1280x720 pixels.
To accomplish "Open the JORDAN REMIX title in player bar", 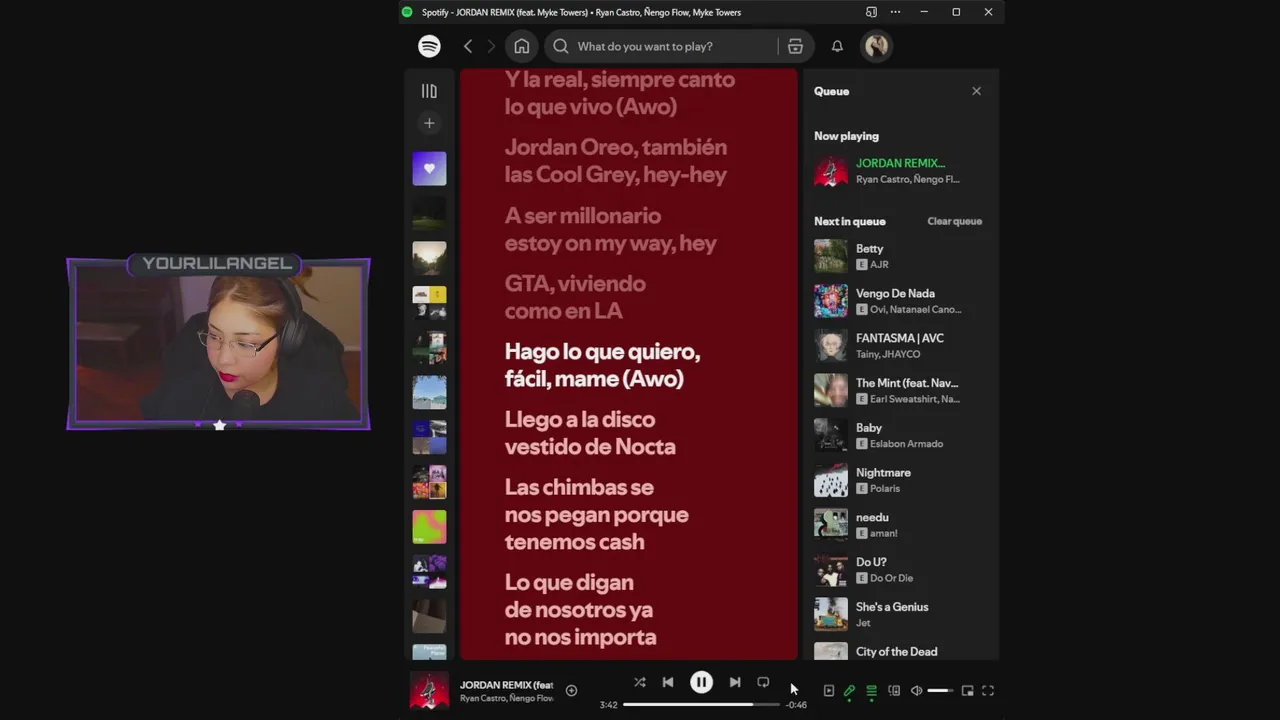I will pos(506,685).
